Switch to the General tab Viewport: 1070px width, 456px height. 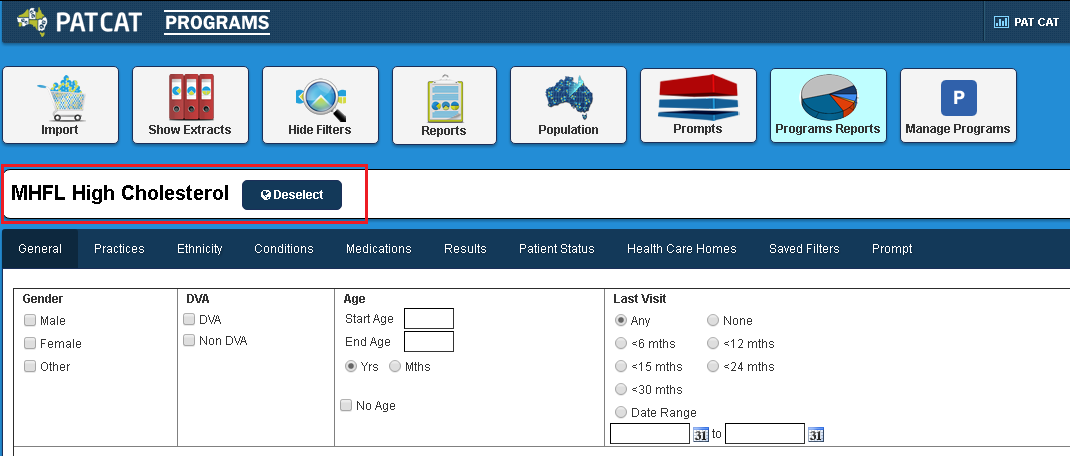[x=40, y=248]
